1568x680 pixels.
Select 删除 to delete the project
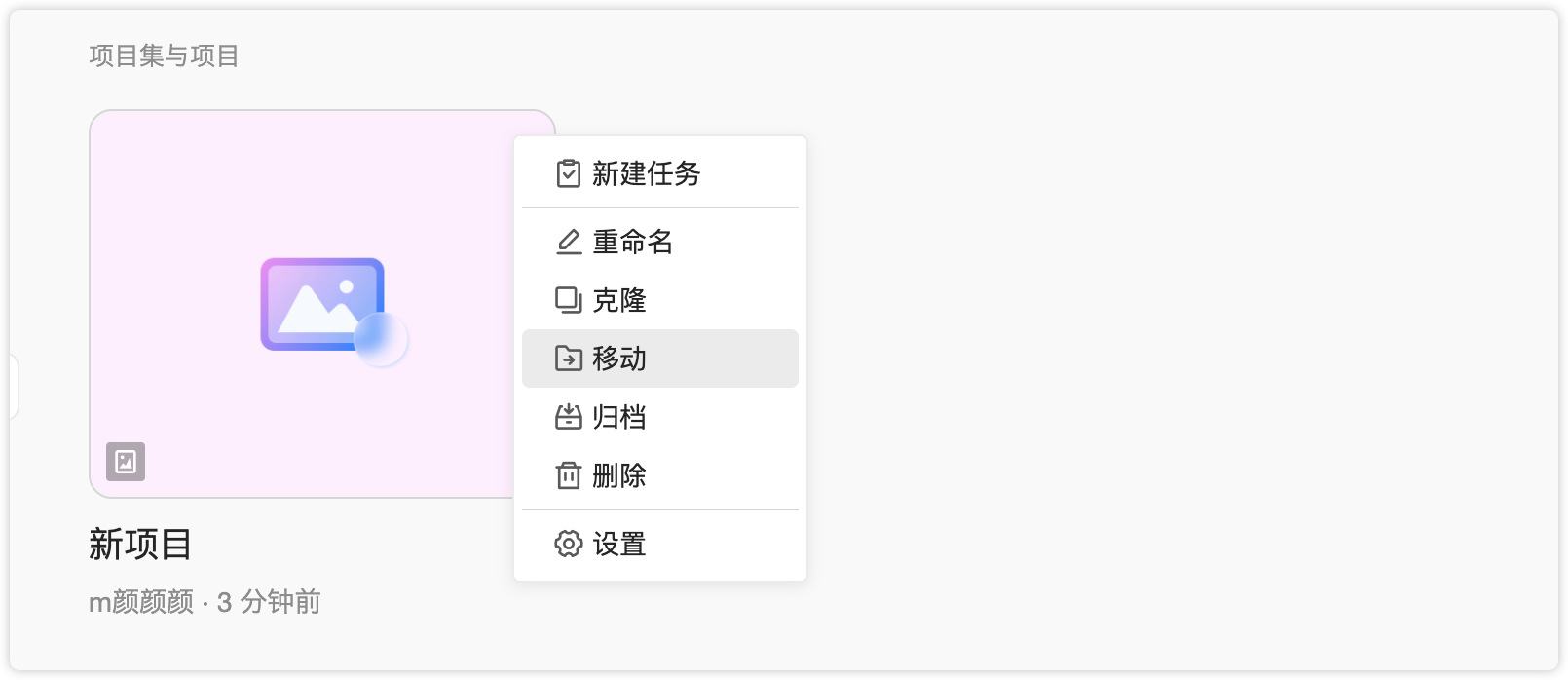619,475
